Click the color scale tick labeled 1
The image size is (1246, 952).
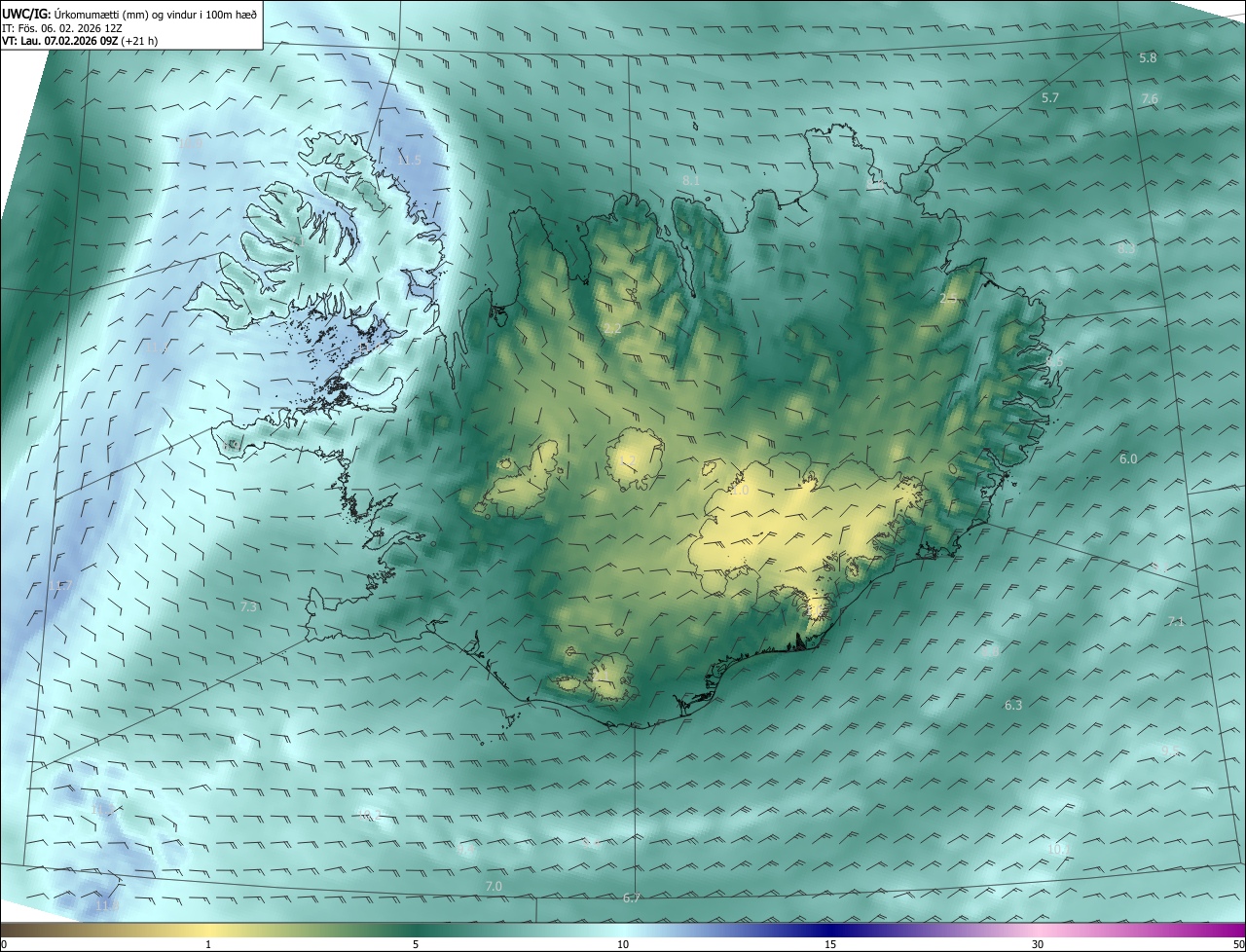pos(208,944)
